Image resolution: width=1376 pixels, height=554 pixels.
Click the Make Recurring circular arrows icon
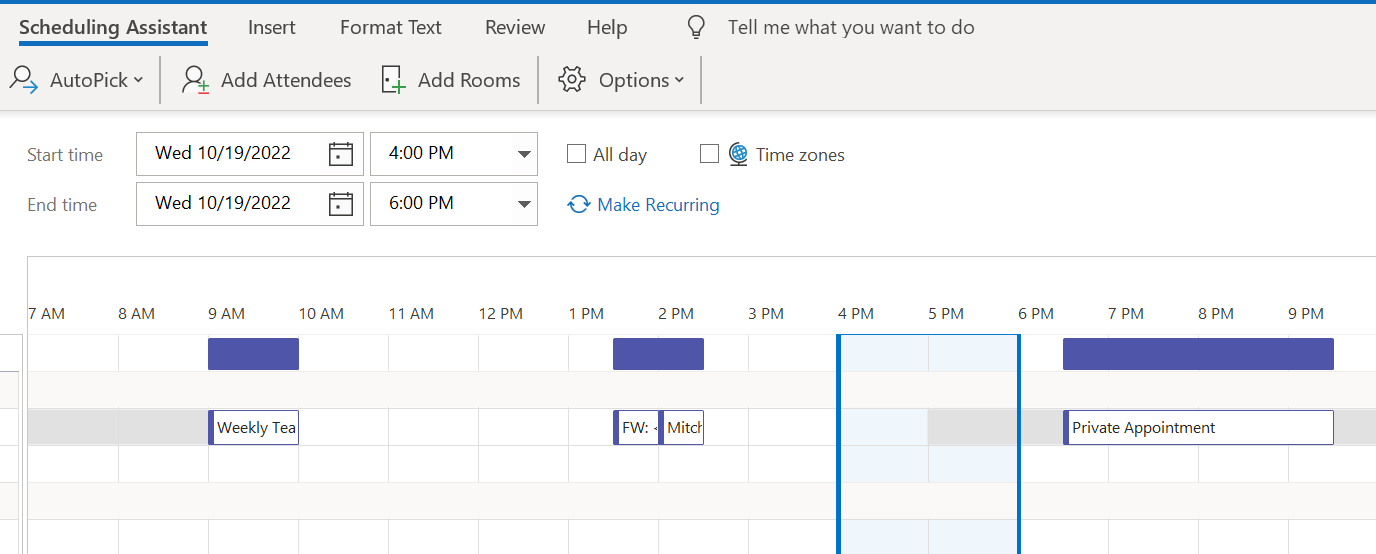coord(578,204)
